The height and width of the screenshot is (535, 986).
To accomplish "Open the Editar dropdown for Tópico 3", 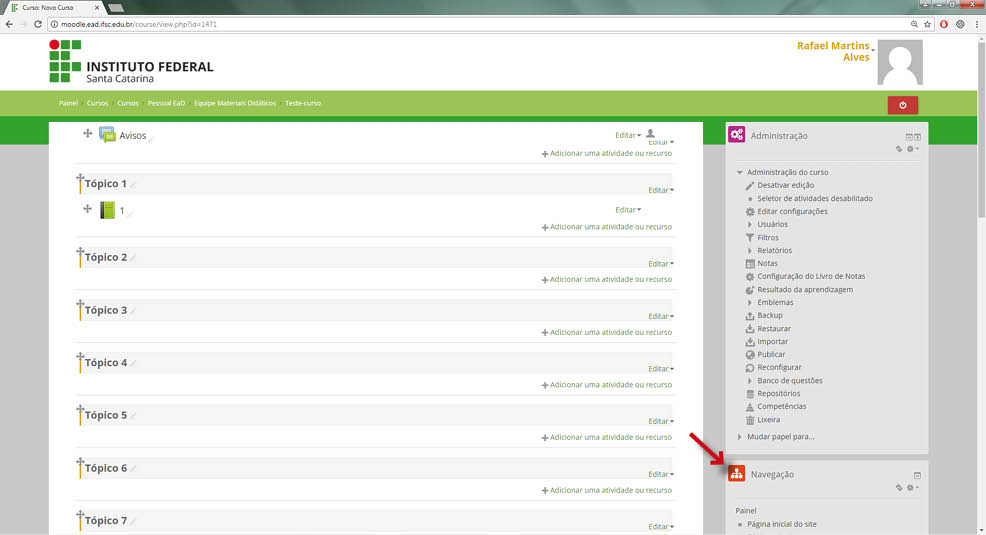I will (660, 316).
